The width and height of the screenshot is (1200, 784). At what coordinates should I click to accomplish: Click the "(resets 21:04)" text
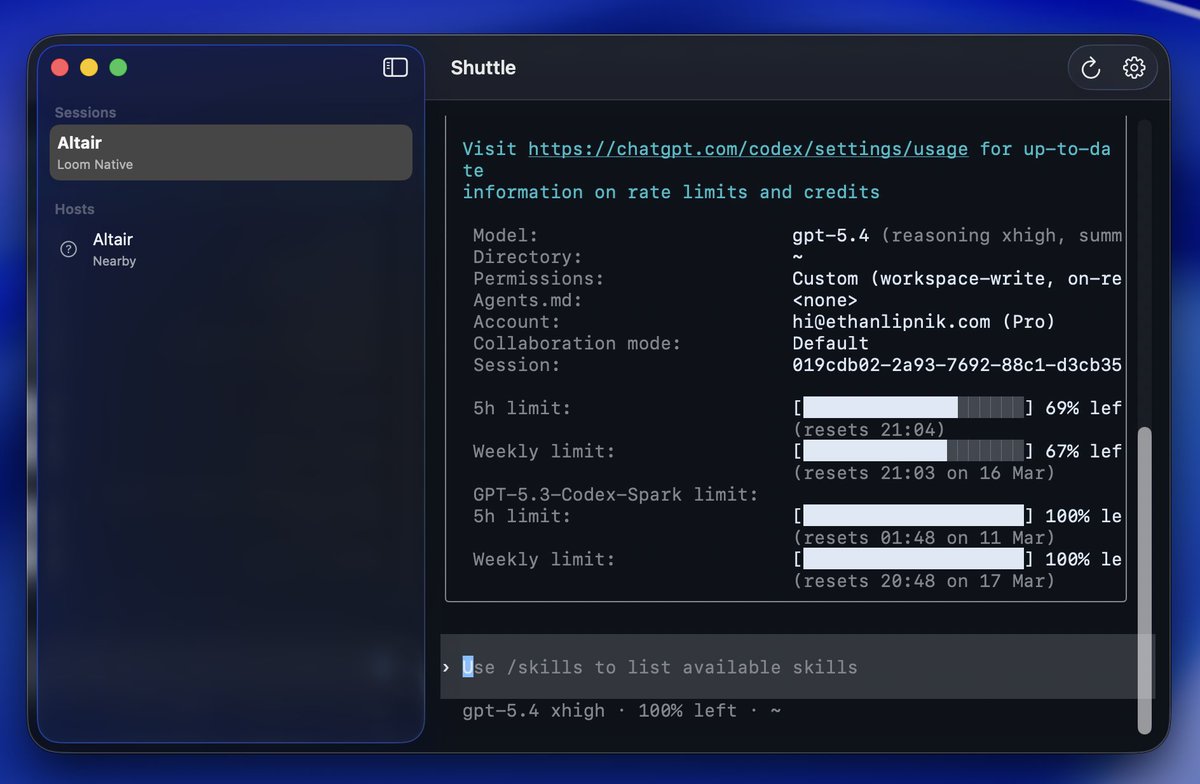click(x=869, y=430)
